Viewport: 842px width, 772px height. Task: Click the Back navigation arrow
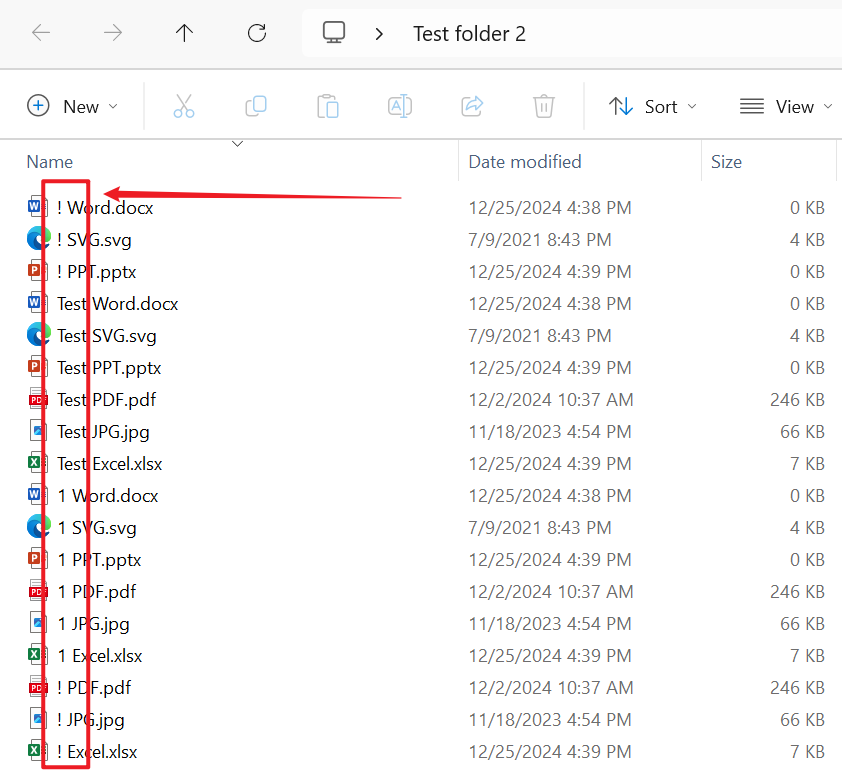click(x=41, y=33)
